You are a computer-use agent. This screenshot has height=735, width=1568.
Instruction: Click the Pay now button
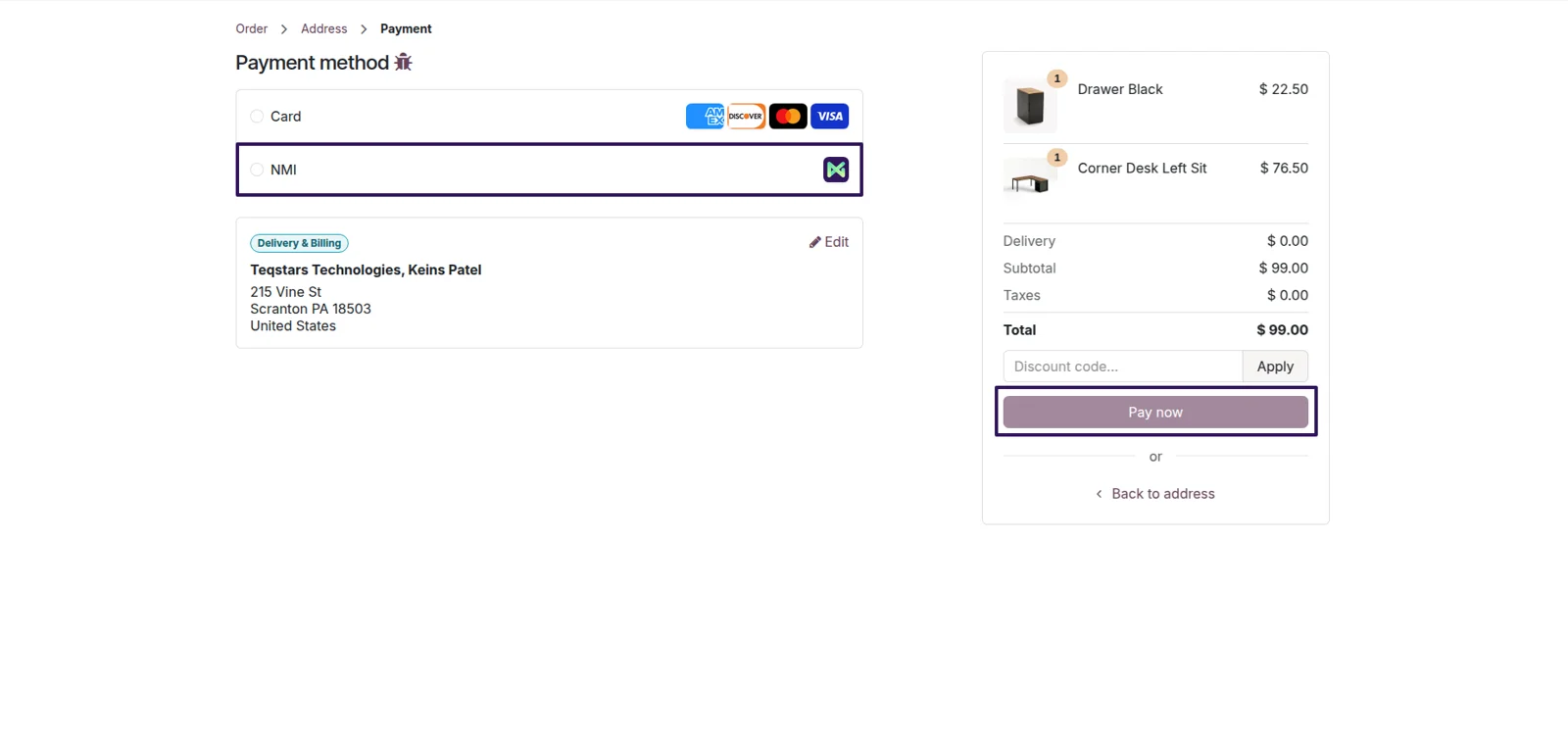(1155, 413)
